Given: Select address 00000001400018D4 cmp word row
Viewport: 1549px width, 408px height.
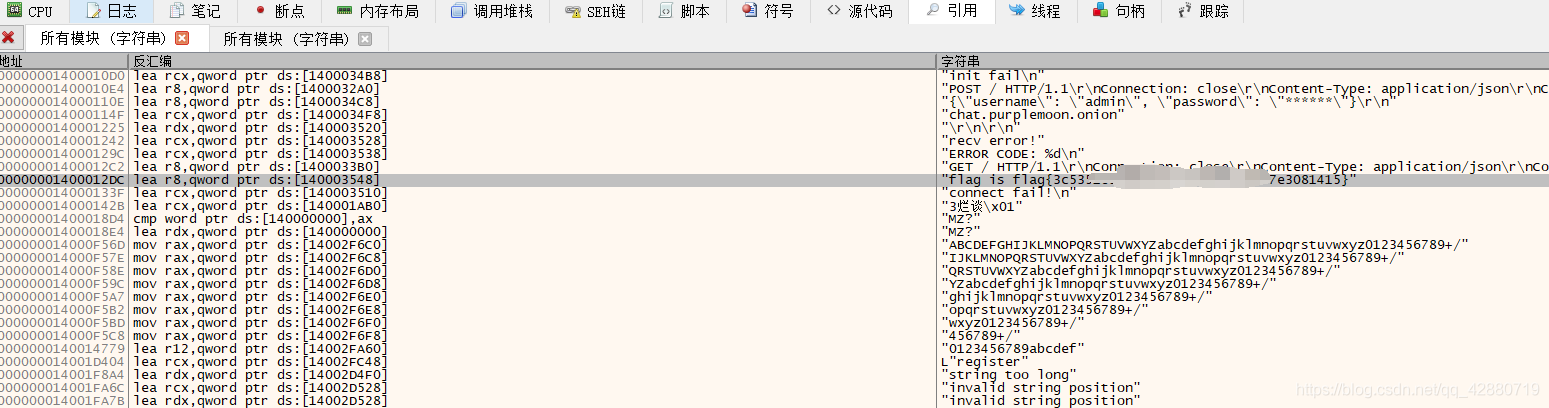Looking at the screenshot, I should (x=774, y=218).
